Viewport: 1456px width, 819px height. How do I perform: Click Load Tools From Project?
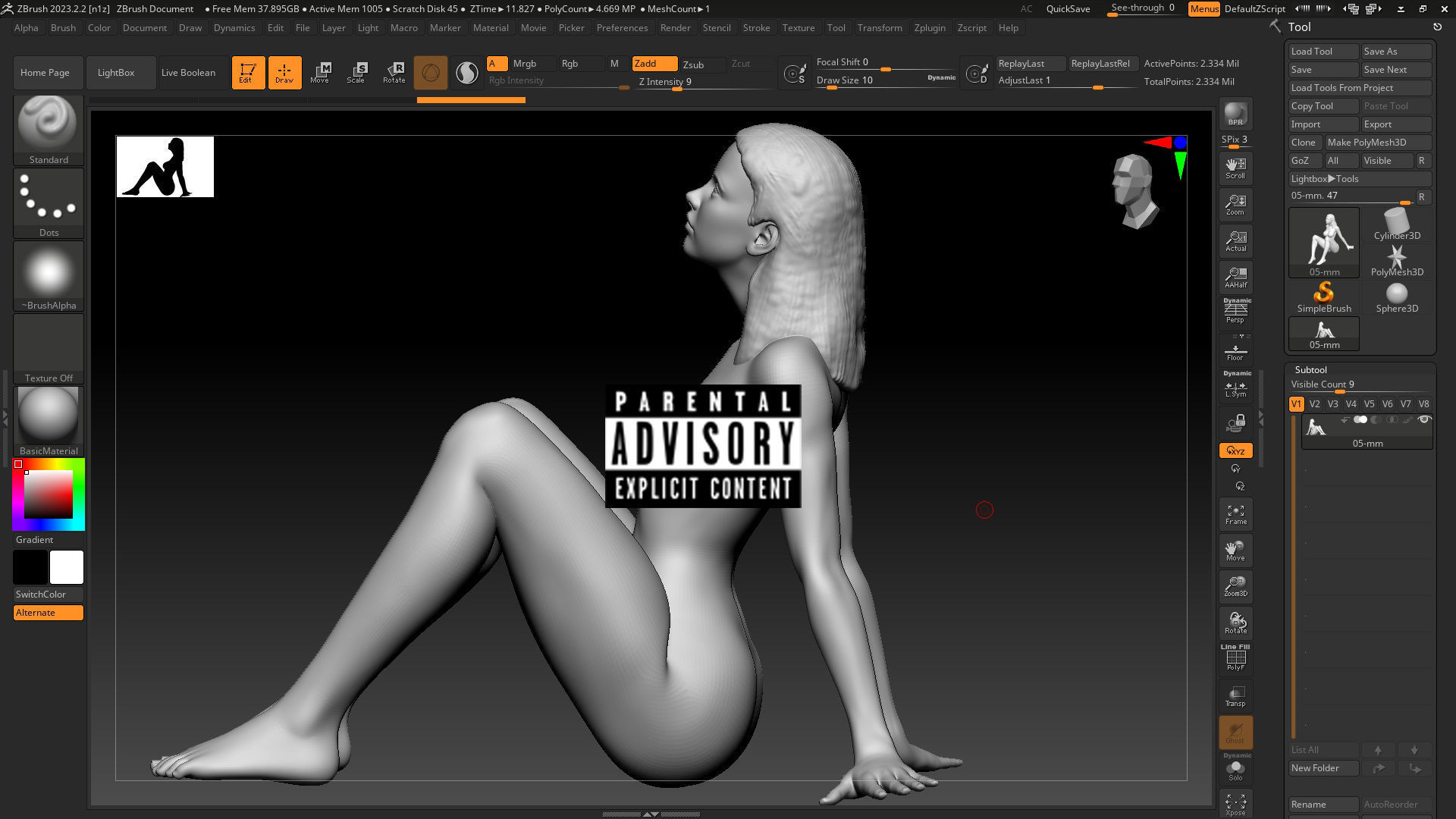tap(1360, 88)
